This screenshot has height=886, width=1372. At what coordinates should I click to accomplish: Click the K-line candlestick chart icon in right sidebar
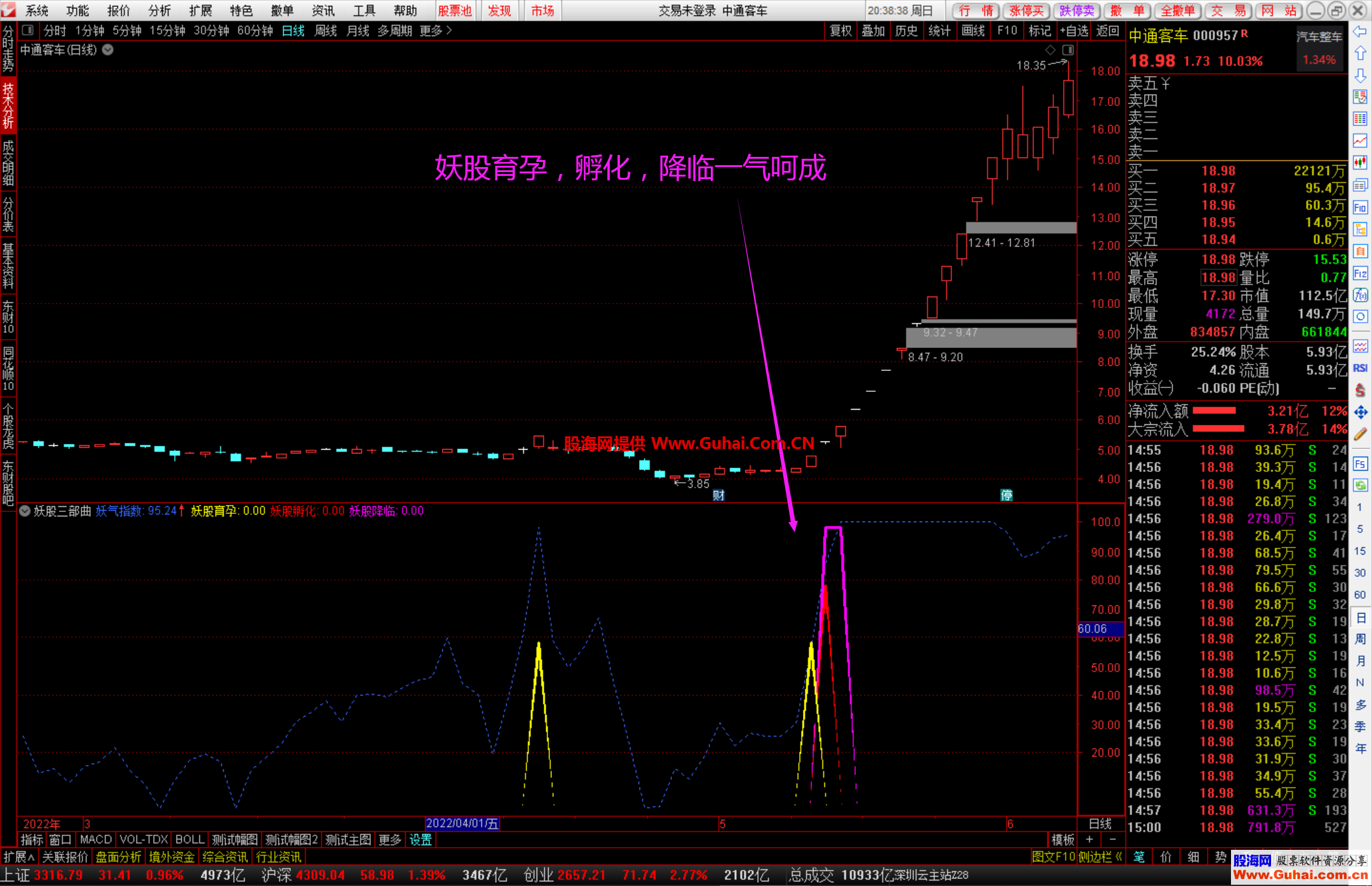click(x=1360, y=163)
